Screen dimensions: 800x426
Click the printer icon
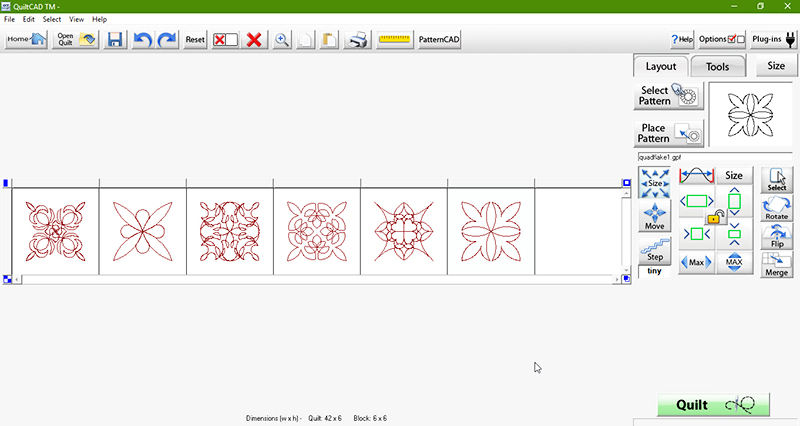[x=358, y=40]
